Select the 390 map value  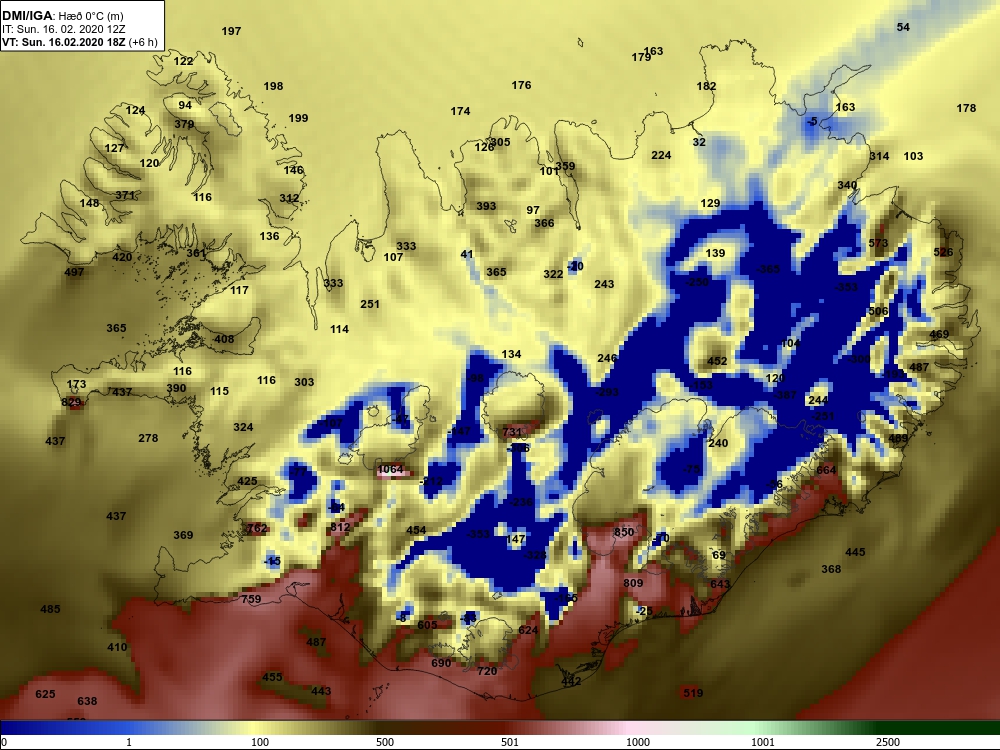[x=177, y=388]
